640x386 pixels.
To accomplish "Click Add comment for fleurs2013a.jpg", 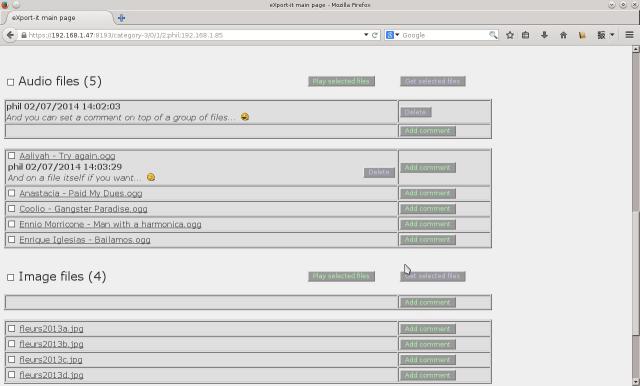I will [x=427, y=328].
